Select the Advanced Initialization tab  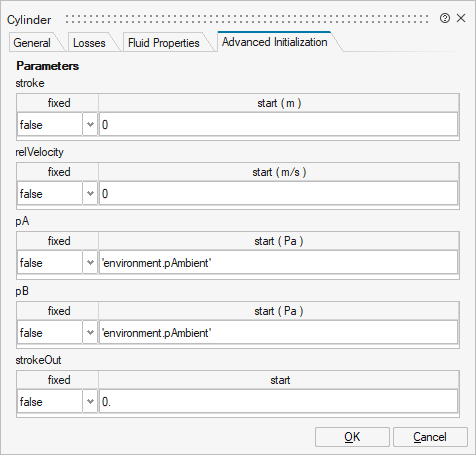click(275, 42)
